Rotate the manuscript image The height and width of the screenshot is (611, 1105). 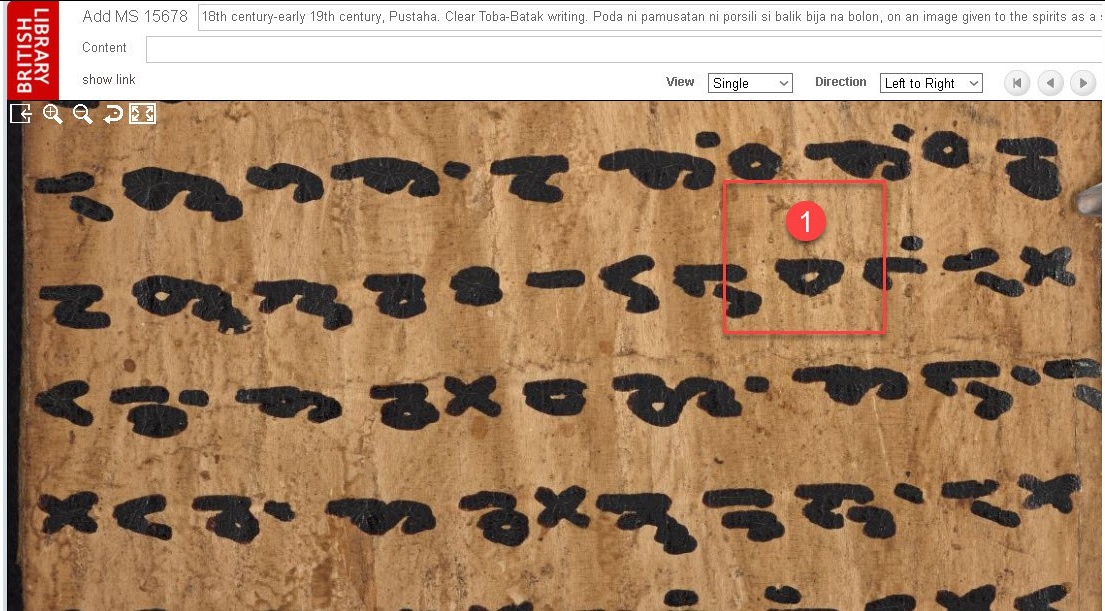(112, 113)
